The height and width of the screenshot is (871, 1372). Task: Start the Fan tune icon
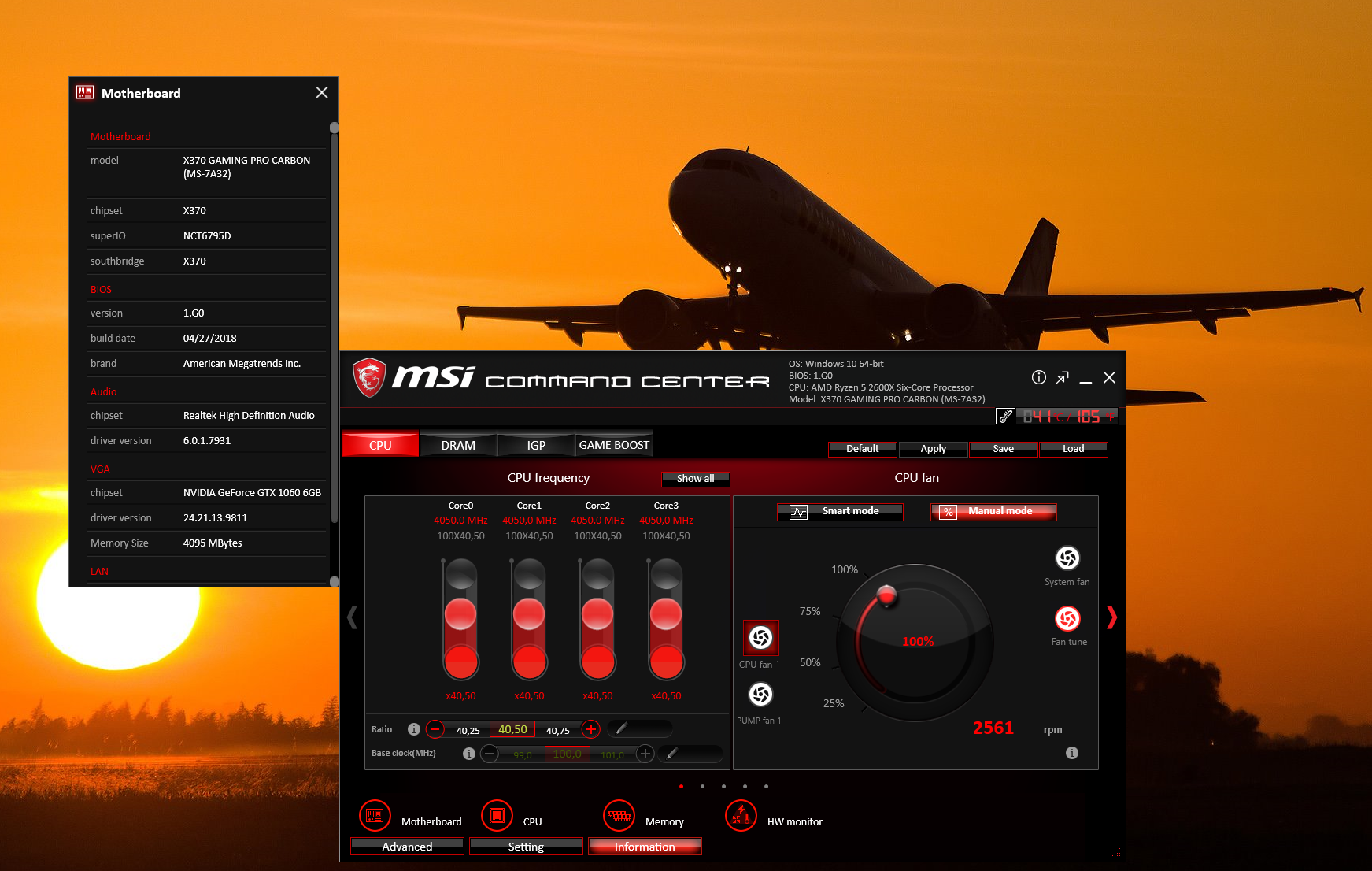click(1067, 619)
